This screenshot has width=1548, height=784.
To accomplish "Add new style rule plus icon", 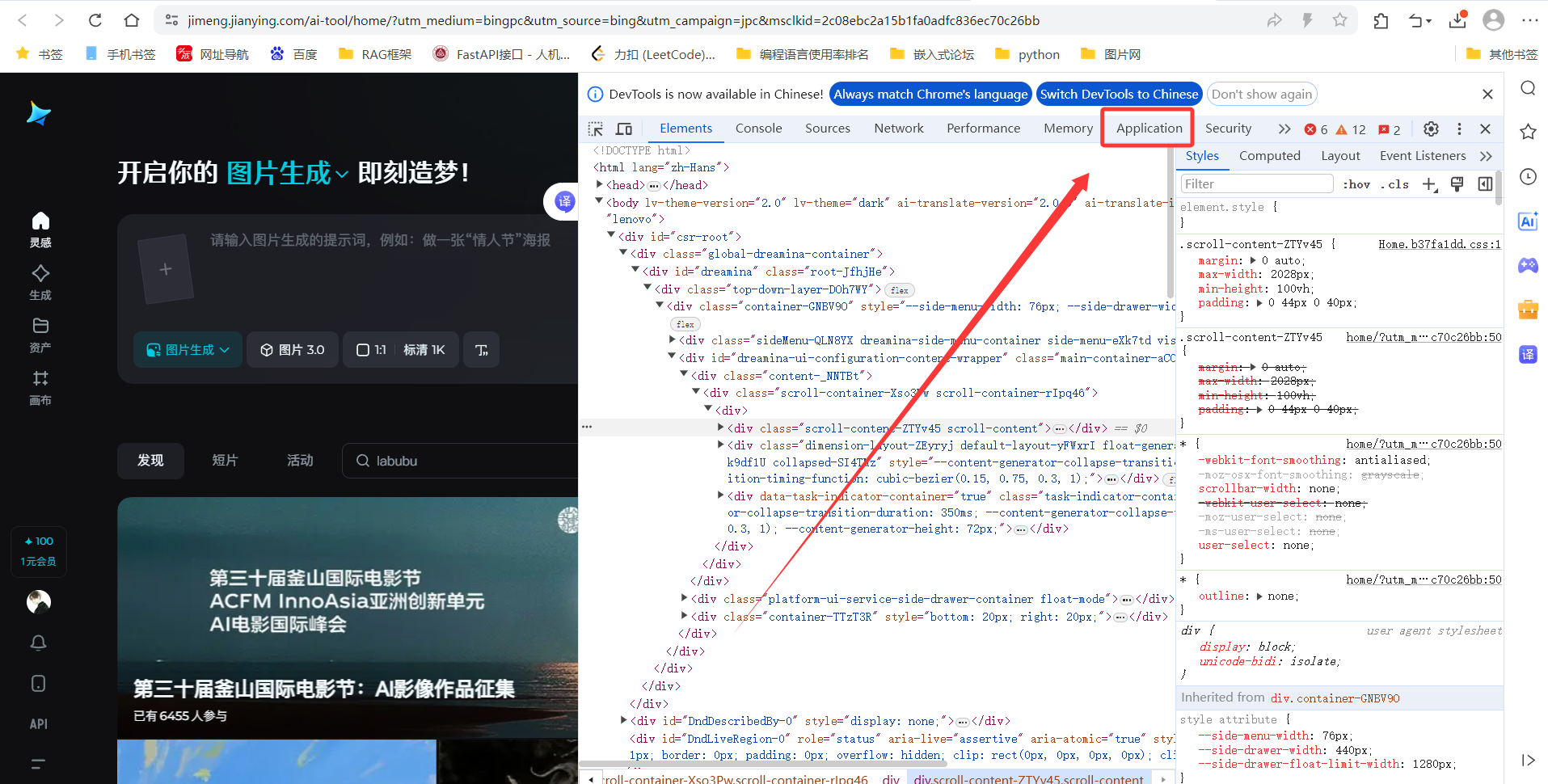I will click(x=1429, y=184).
